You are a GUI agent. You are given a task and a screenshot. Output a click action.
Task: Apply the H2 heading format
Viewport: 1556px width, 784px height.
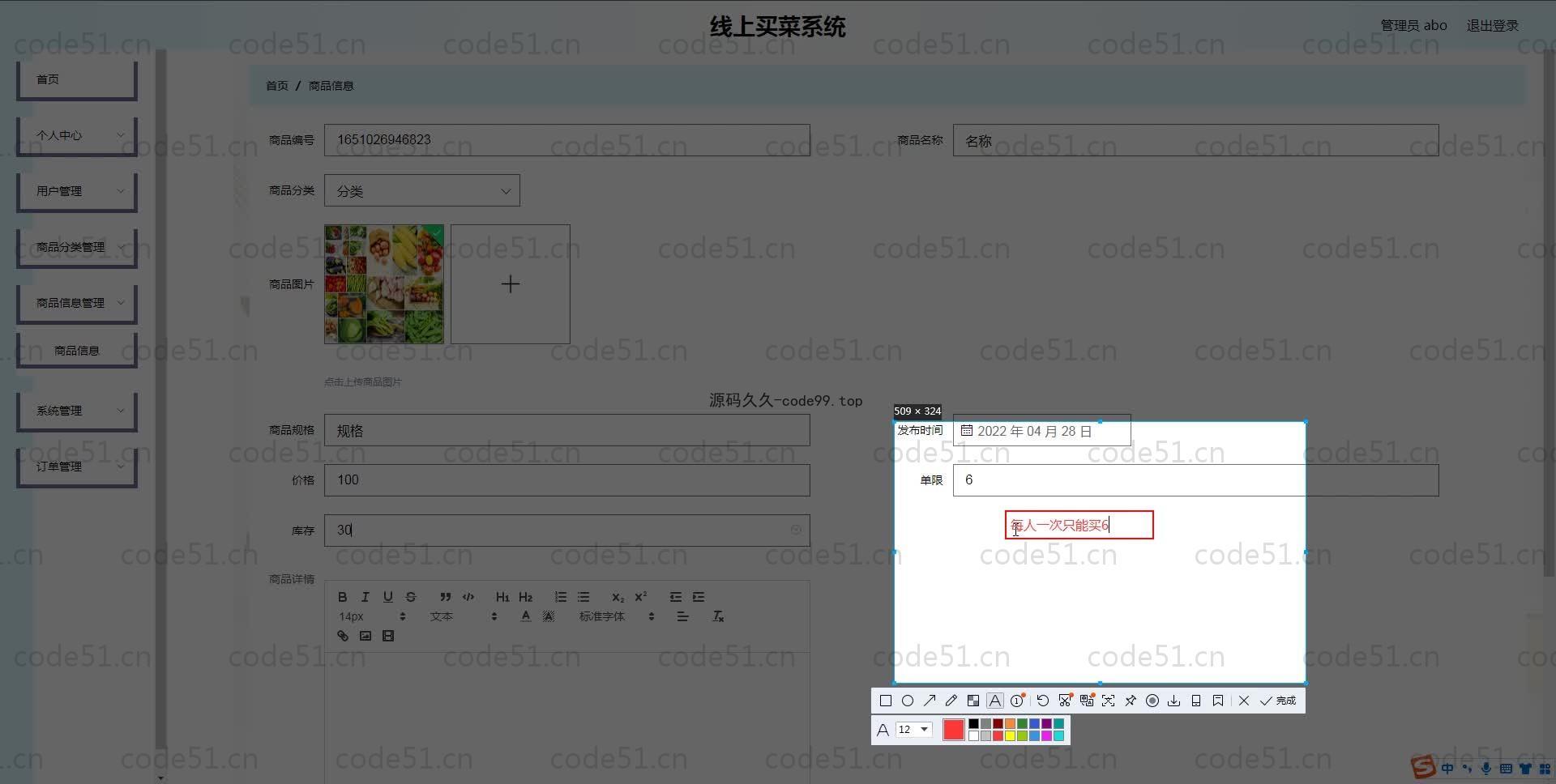tap(525, 597)
